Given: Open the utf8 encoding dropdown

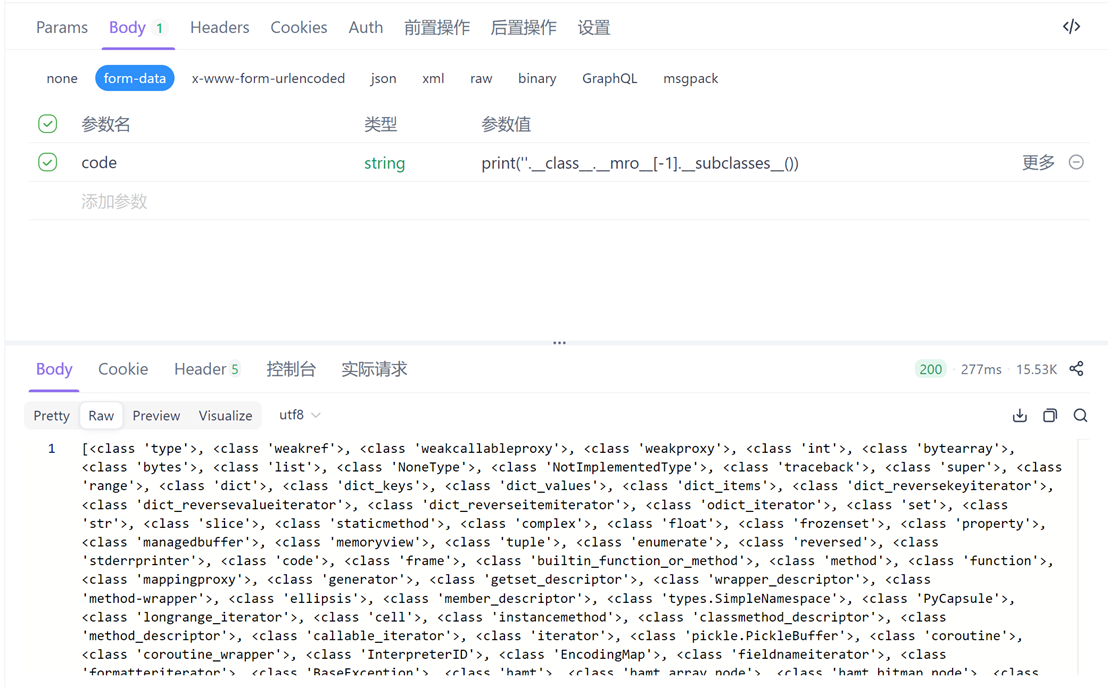Looking at the screenshot, I should 299,415.
